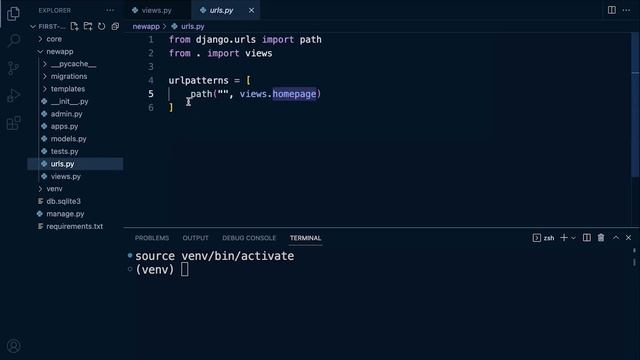
Task: Maximize the panel with the up chevron
Action: pos(616,238)
